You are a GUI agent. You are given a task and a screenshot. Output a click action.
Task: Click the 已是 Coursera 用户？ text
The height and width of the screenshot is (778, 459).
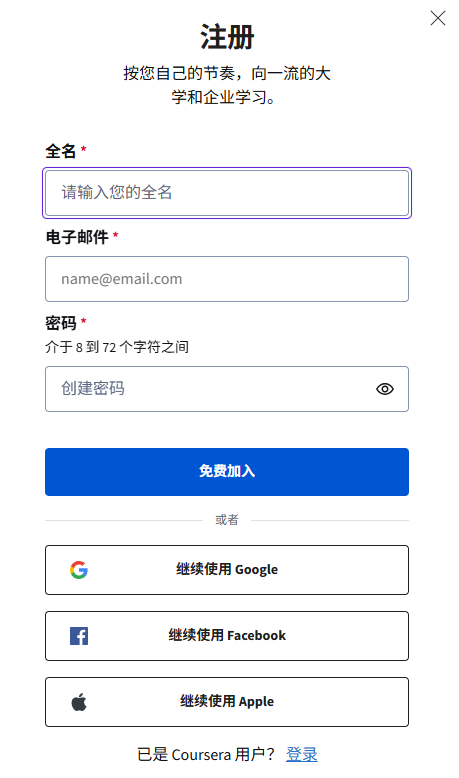(206, 755)
